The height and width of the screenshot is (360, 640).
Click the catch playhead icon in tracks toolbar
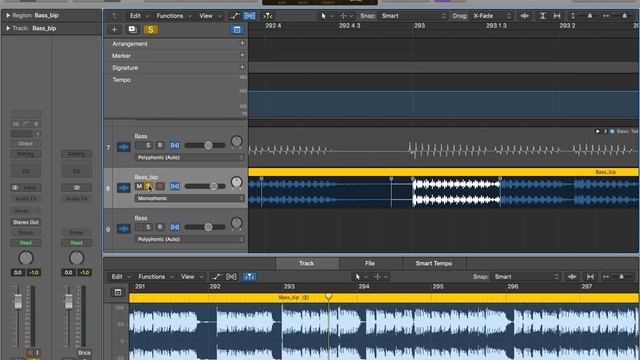(x=268, y=16)
